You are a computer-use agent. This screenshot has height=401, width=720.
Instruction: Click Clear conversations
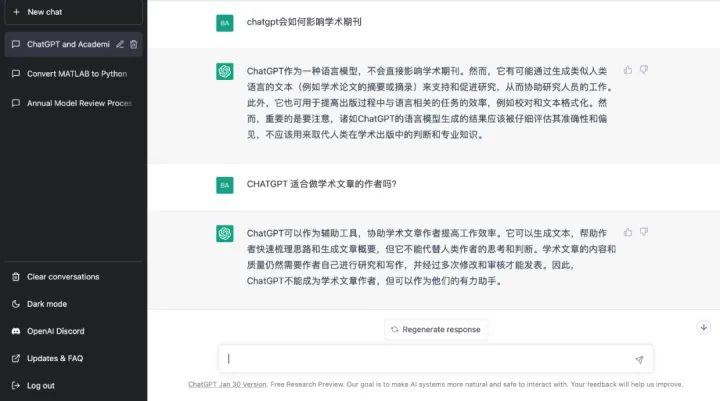click(x=73, y=277)
